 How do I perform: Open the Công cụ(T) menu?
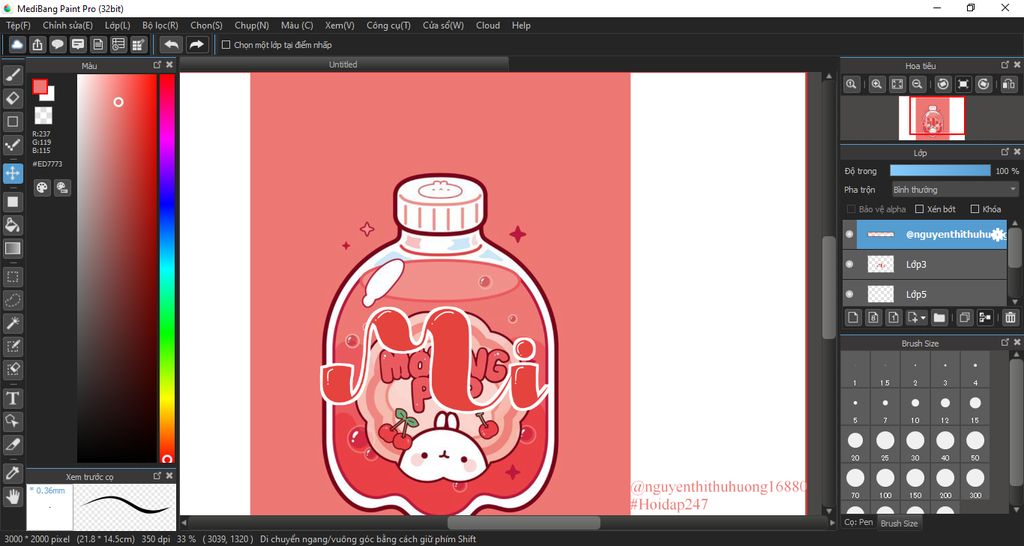389,25
